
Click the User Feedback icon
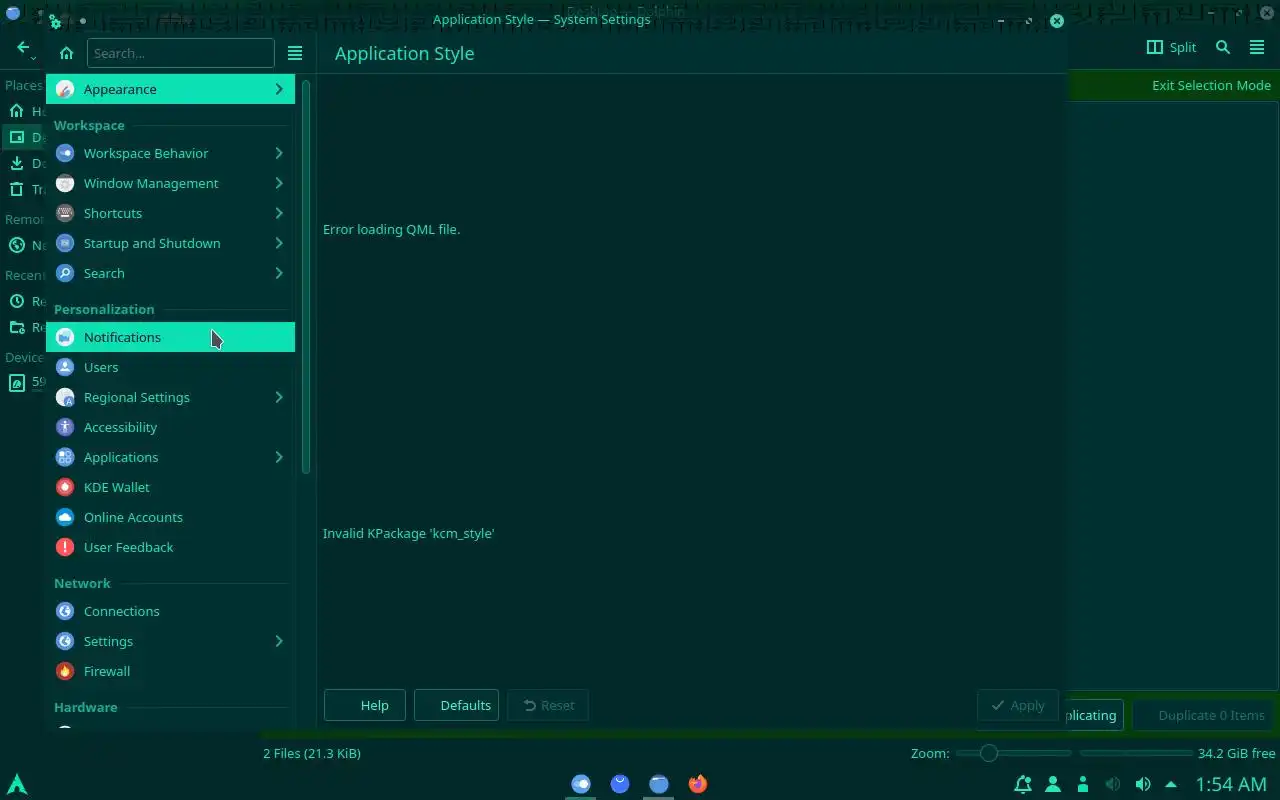pyautogui.click(x=65, y=547)
